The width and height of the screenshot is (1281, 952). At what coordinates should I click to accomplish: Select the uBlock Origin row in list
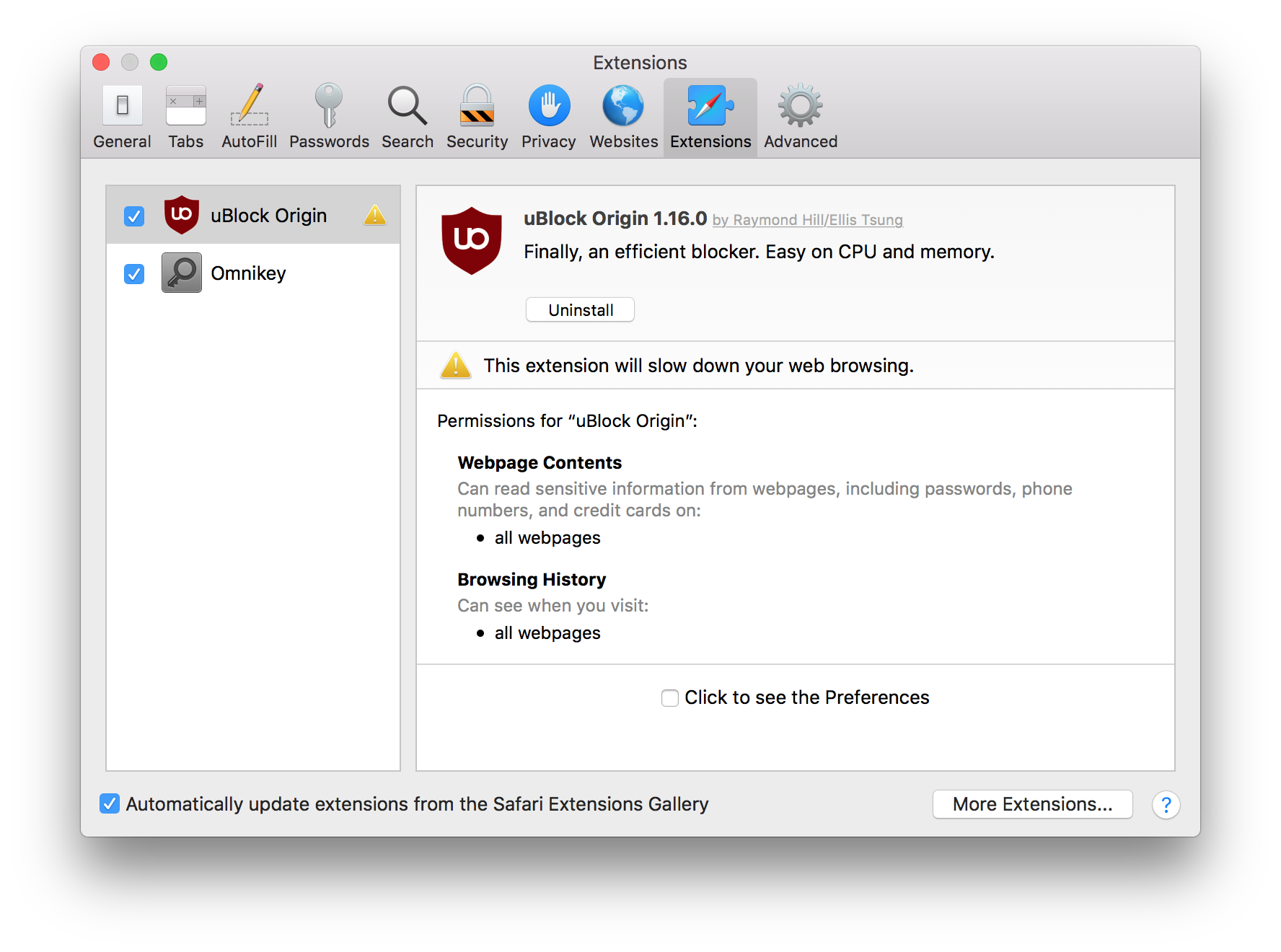pos(253,215)
